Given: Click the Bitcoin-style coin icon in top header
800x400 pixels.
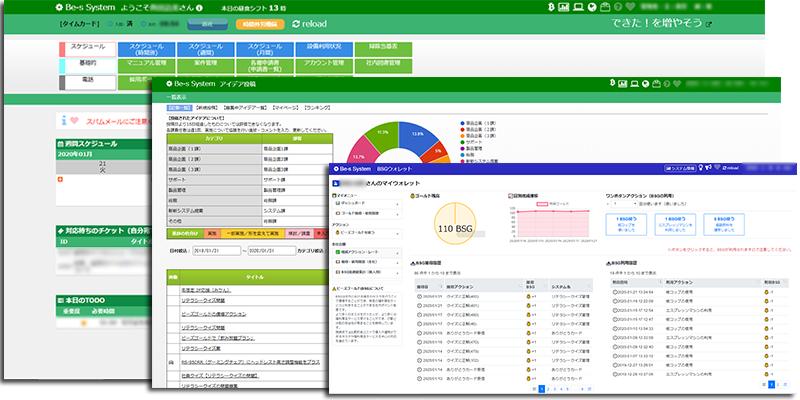Looking at the screenshot, I should [x=552, y=6].
